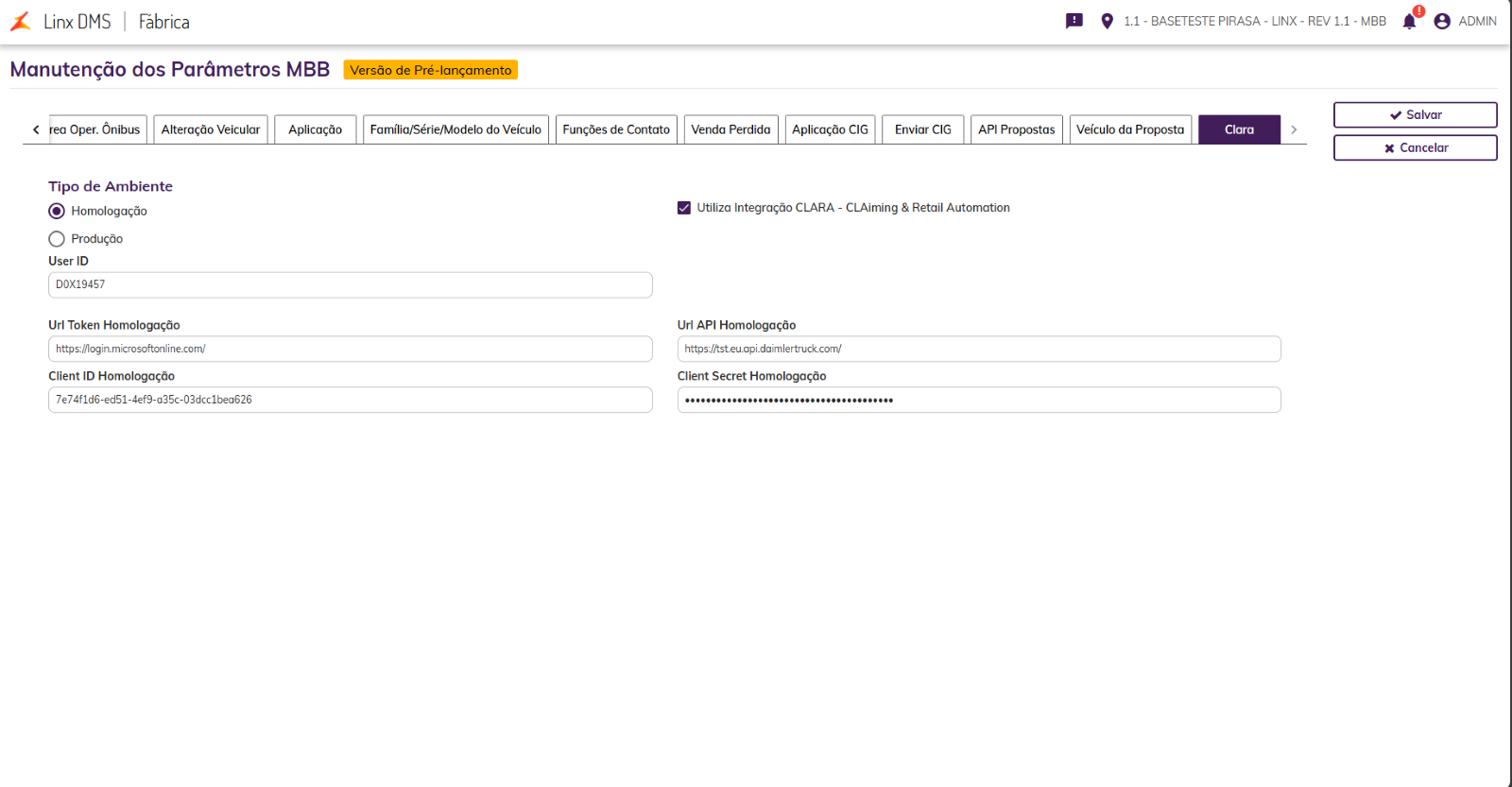Screen dimensions: 1512x787
Task: Click the location pin icon
Action: click(1107, 21)
